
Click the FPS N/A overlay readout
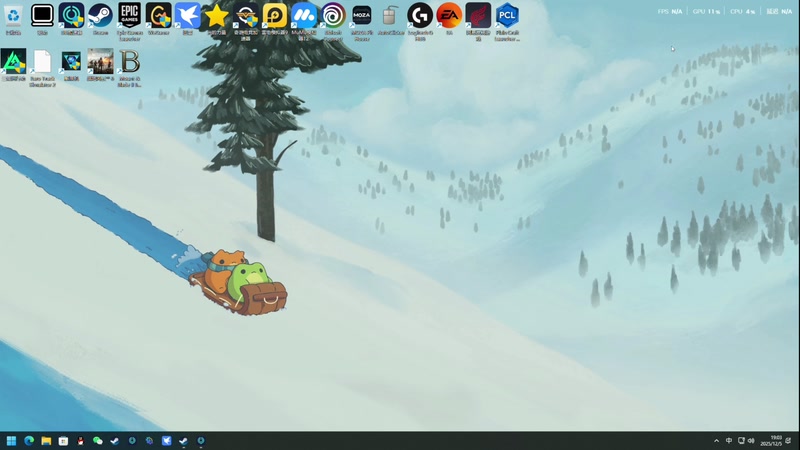click(x=670, y=11)
